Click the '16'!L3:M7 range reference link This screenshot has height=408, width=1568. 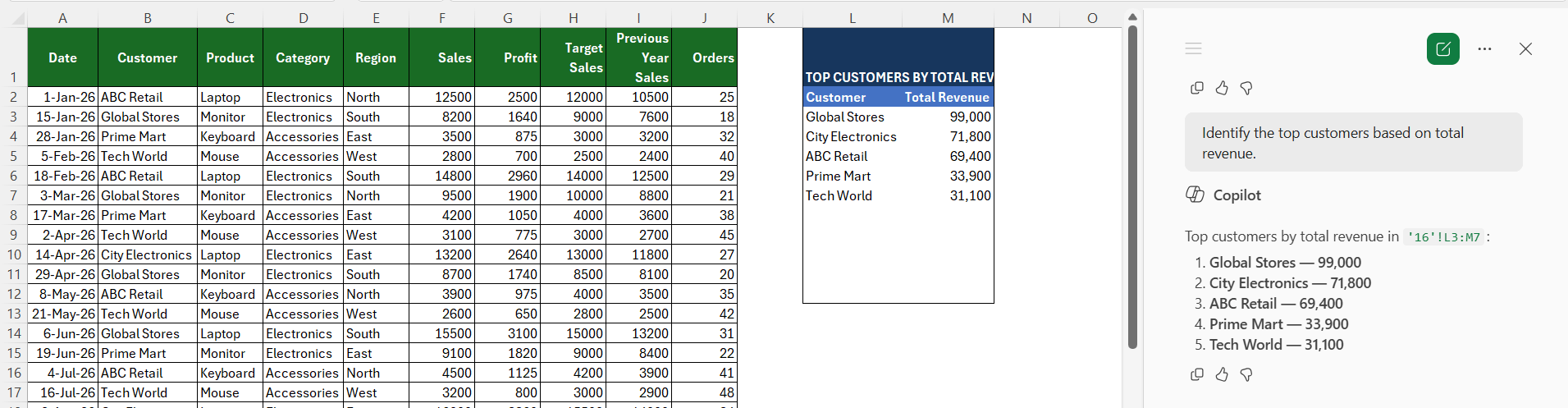[x=1444, y=237]
